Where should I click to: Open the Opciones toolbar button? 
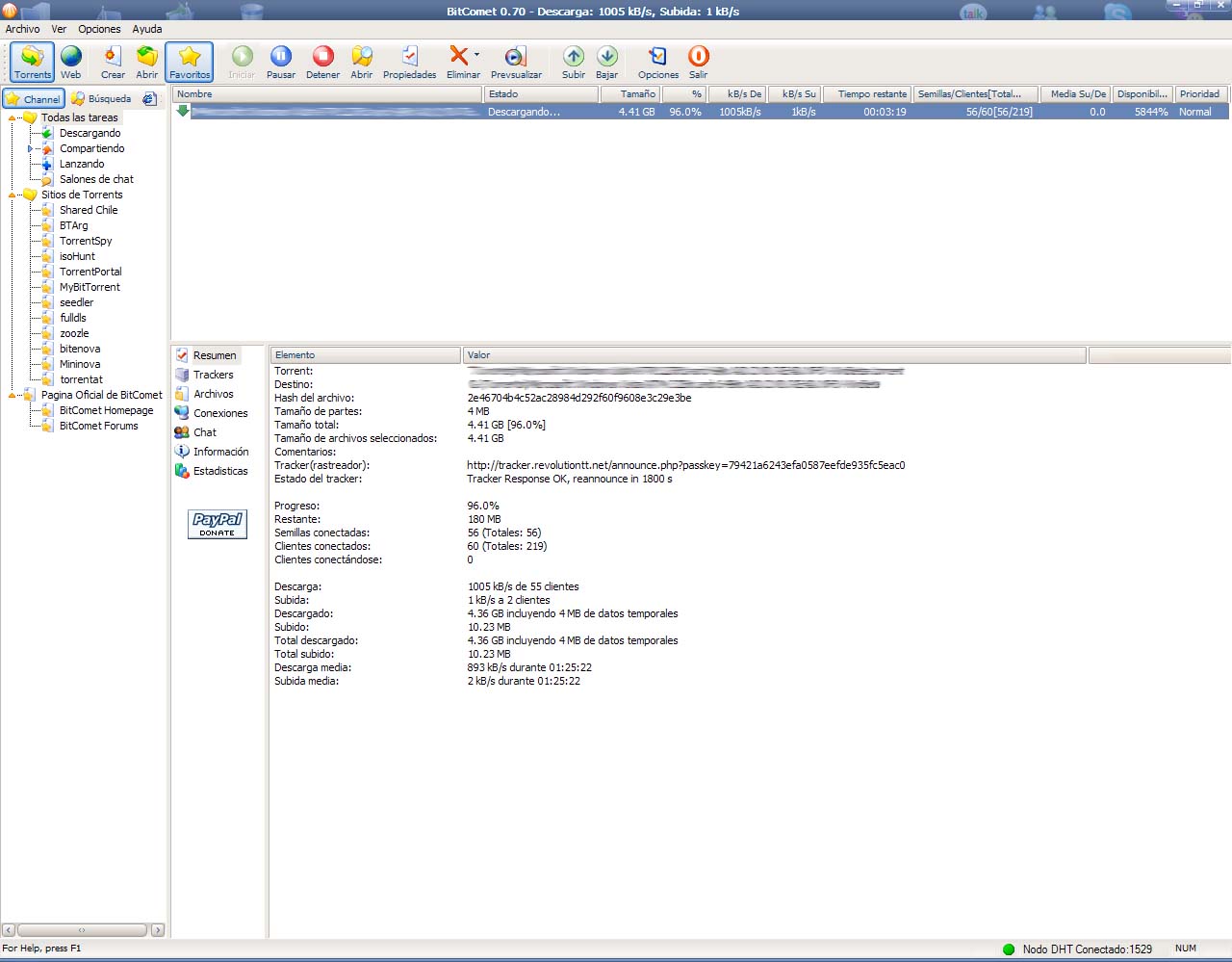(658, 62)
